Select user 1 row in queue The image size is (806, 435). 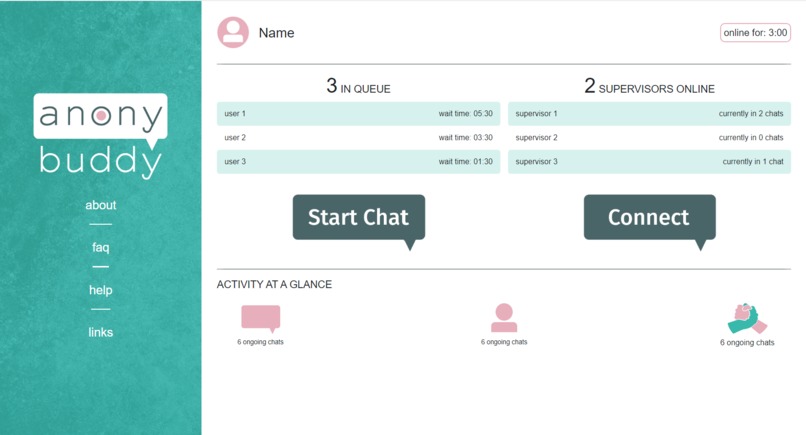(358, 114)
